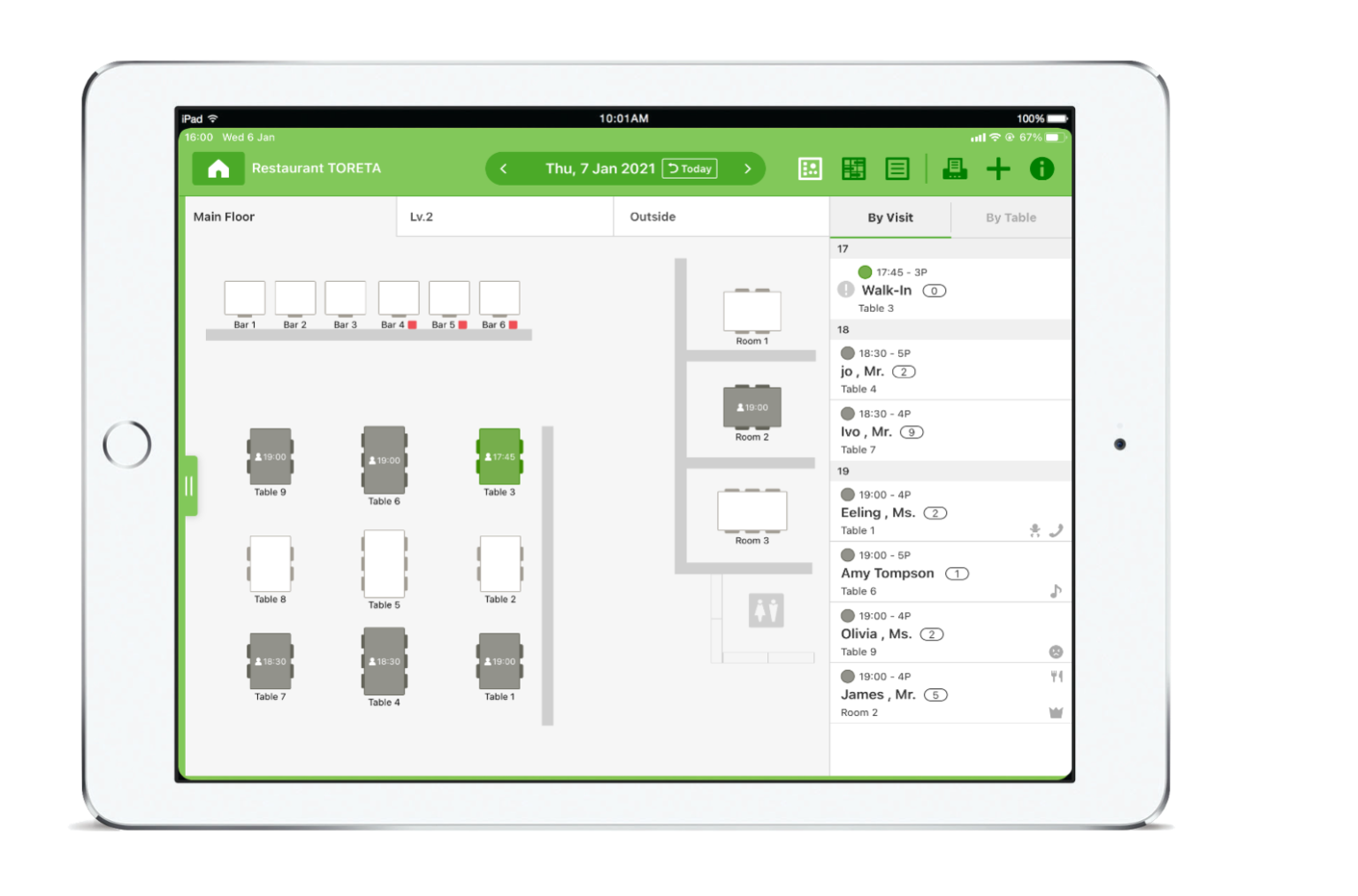Add a new reservation with the plus icon
This screenshot has height=896, width=1358.
pos(998,168)
